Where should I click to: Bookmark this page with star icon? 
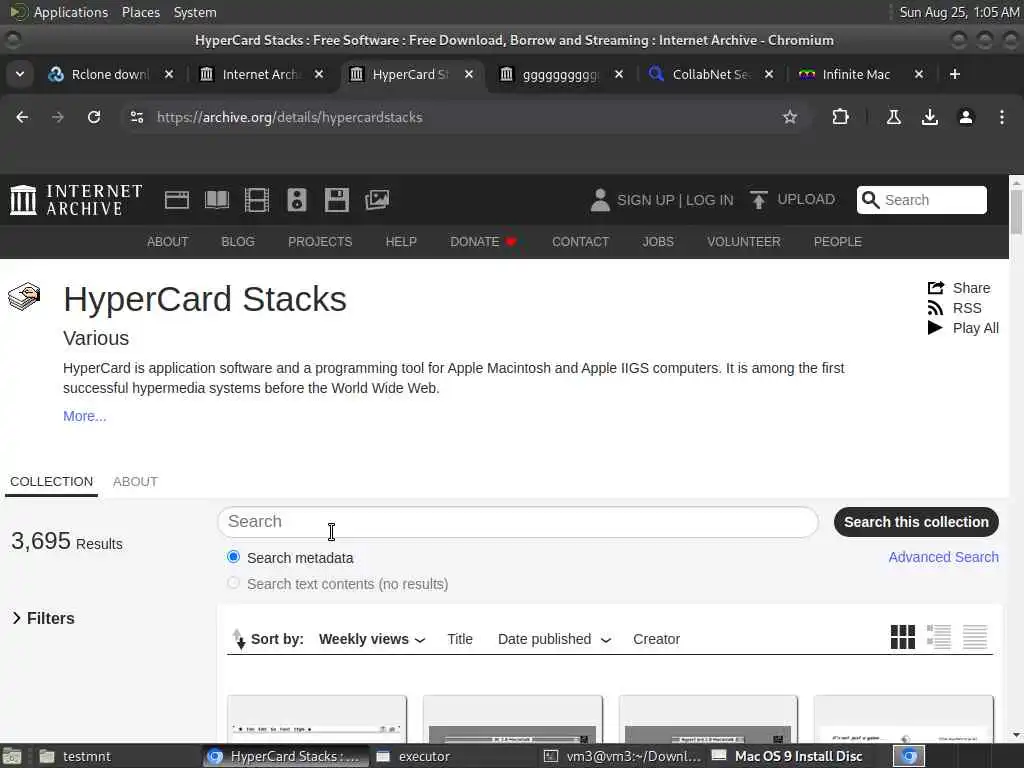(x=790, y=118)
